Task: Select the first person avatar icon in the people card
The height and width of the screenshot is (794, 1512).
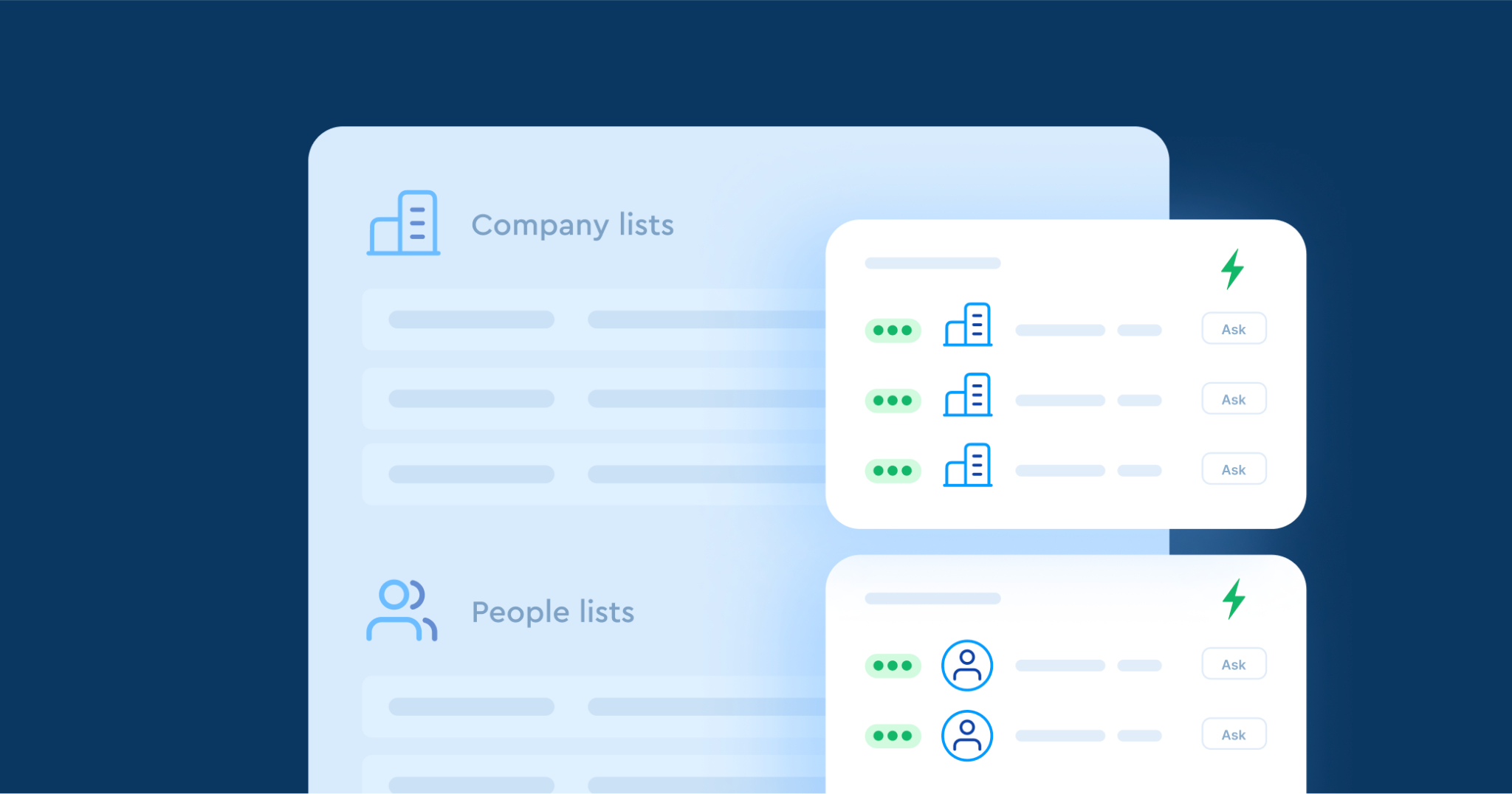Action: 966,665
